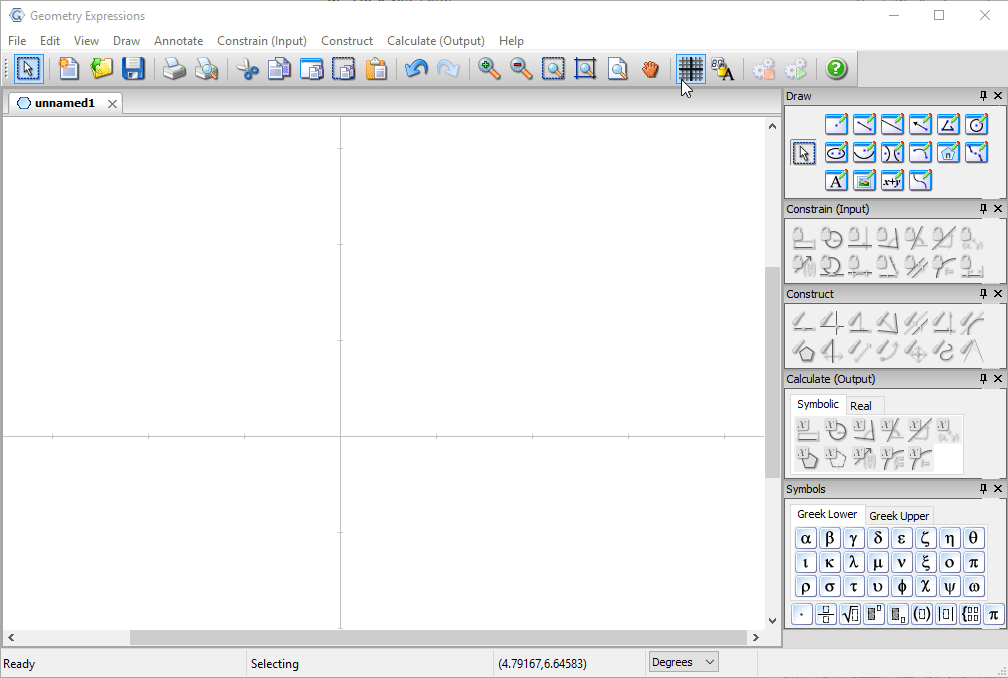The width and height of the screenshot is (1008, 678).
Task: Select the Draw Circle tool
Action: coord(976,125)
